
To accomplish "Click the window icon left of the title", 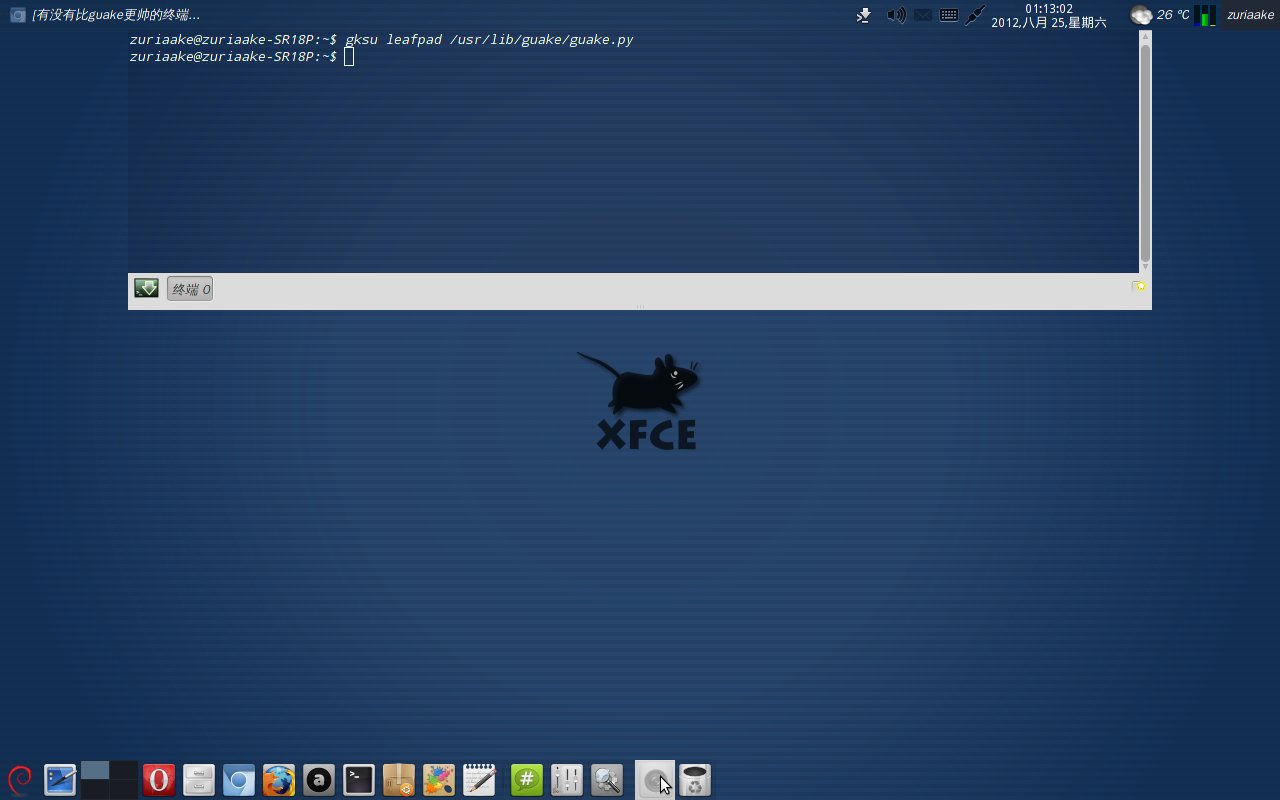I will click(17, 15).
